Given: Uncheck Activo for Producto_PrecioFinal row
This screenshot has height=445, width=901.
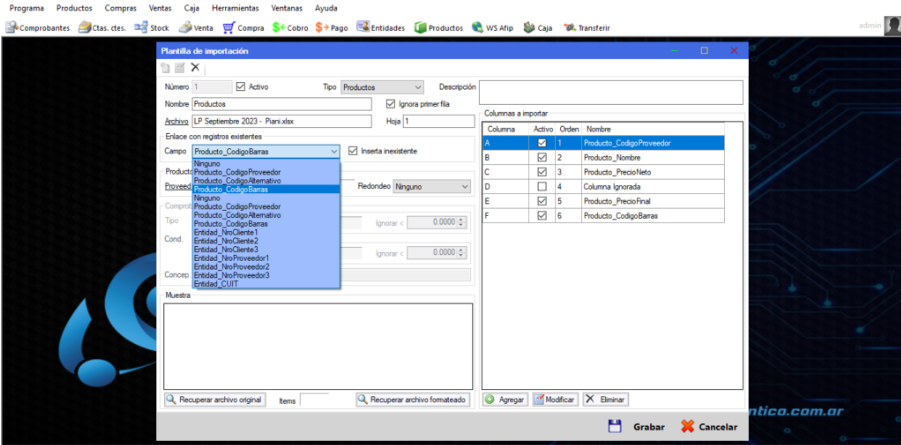Looking at the screenshot, I should [542, 201].
